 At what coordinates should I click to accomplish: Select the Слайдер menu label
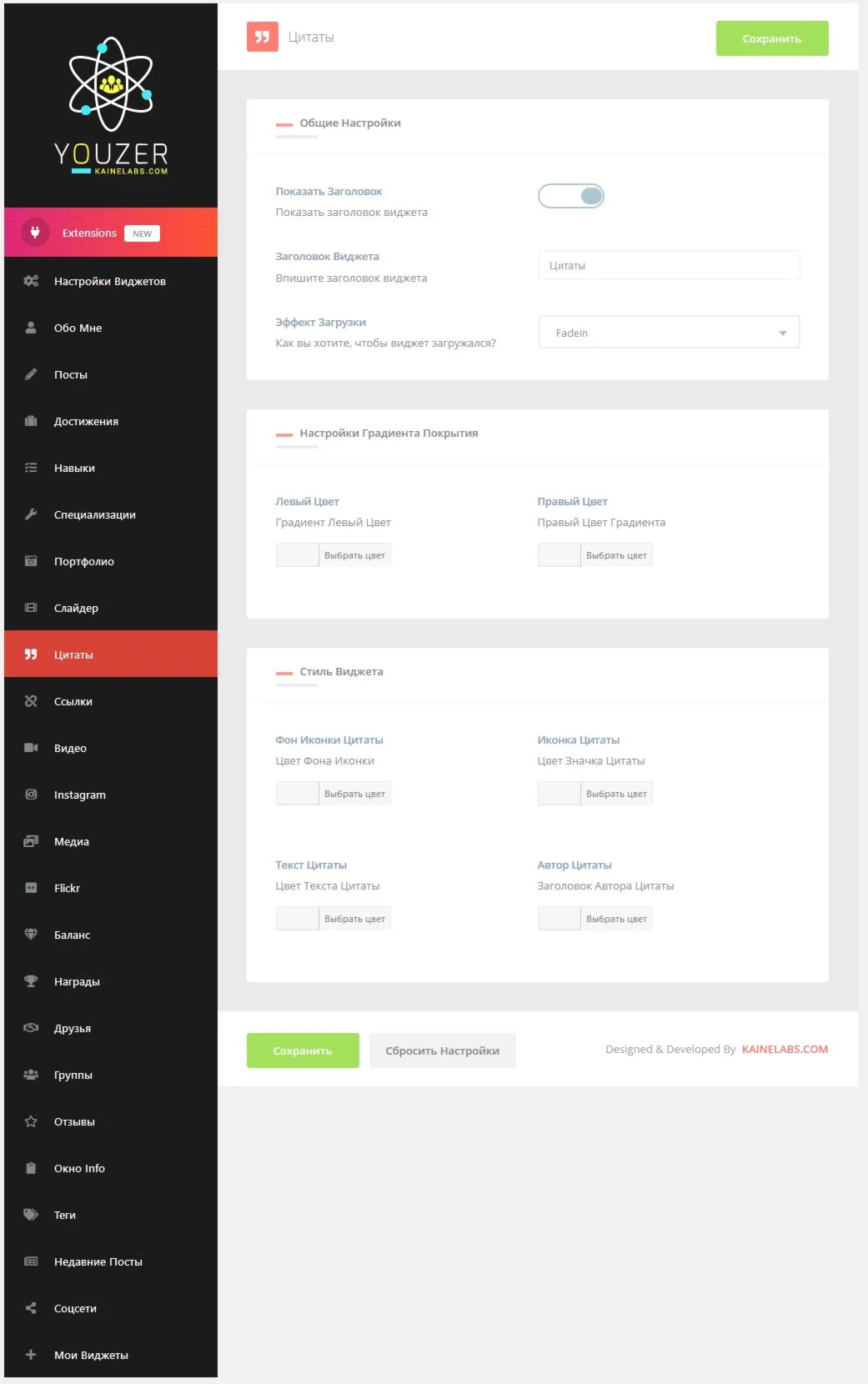click(x=76, y=608)
